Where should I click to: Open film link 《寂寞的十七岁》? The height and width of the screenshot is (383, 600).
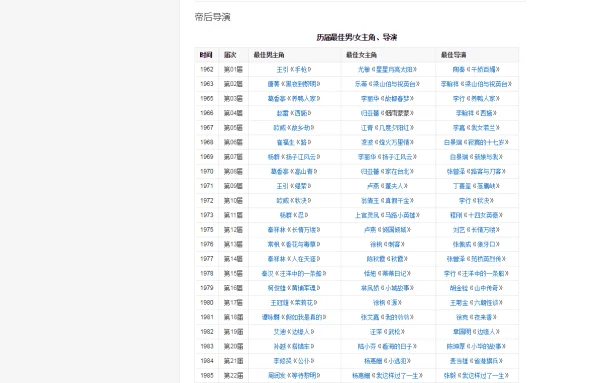(486, 142)
